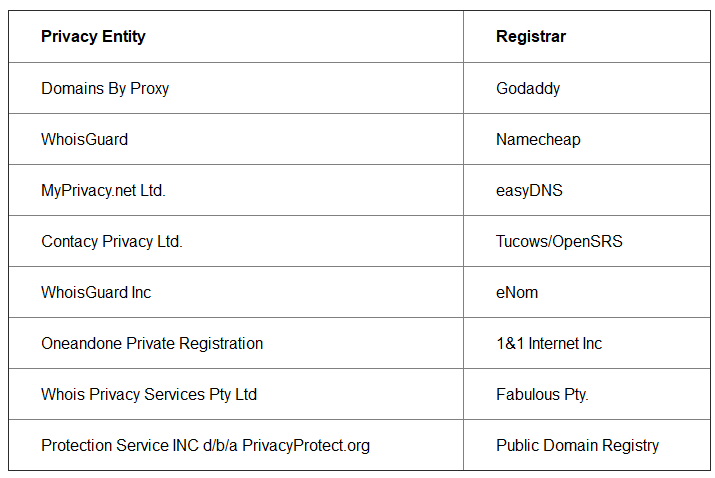Click the Tucows/OpenSRS registrar cell
The width and height of the screenshot is (715, 478).
click(559, 242)
